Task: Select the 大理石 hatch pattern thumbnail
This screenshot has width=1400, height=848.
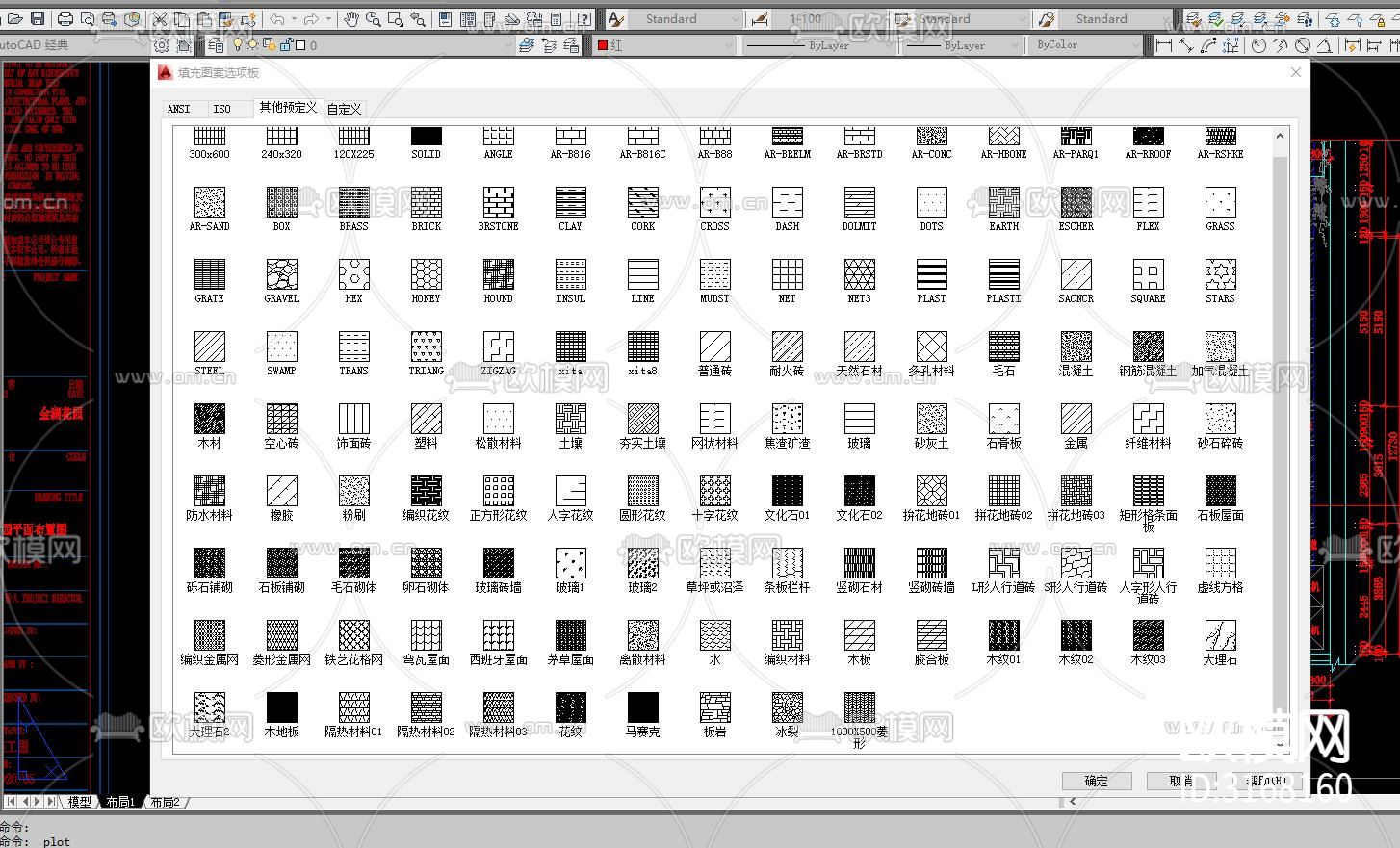Action: pyautogui.click(x=1220, y=636)
